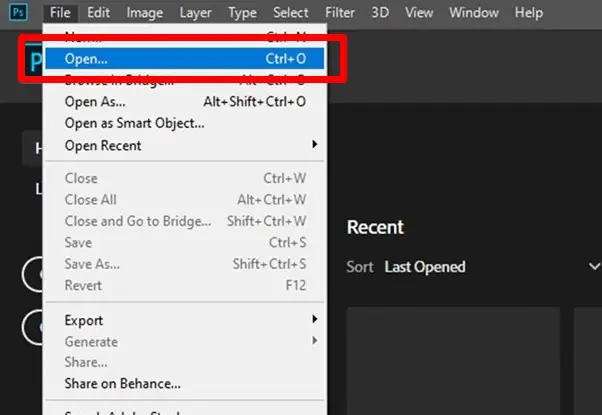Image resolution: width=602 pixels, height=415 pixels.
Task: Open the Type menu
Action: click(242, 13)
